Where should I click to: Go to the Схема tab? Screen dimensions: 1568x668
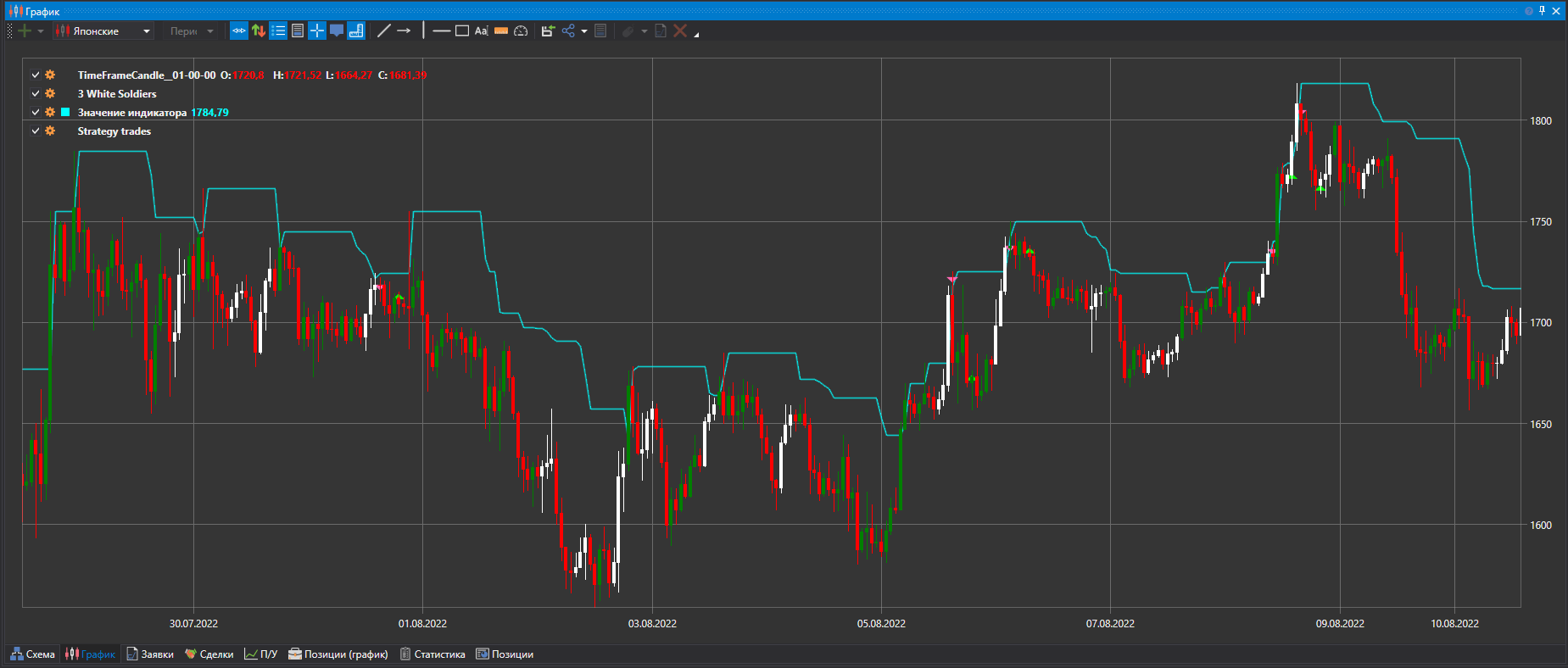pos(33,654)
